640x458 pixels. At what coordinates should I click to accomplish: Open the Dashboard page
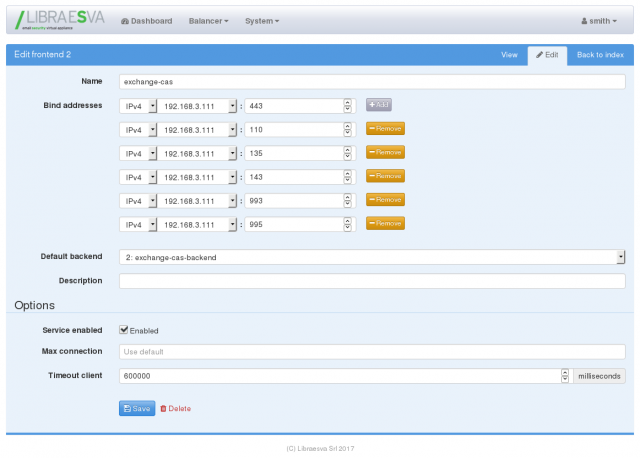point(146,21)
